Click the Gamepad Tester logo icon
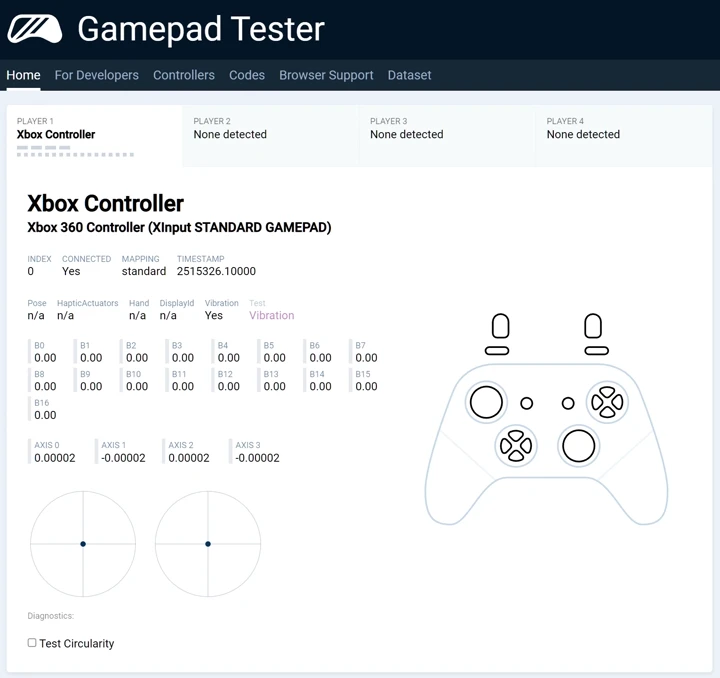The image size is (720, 678). click(35, 28)
